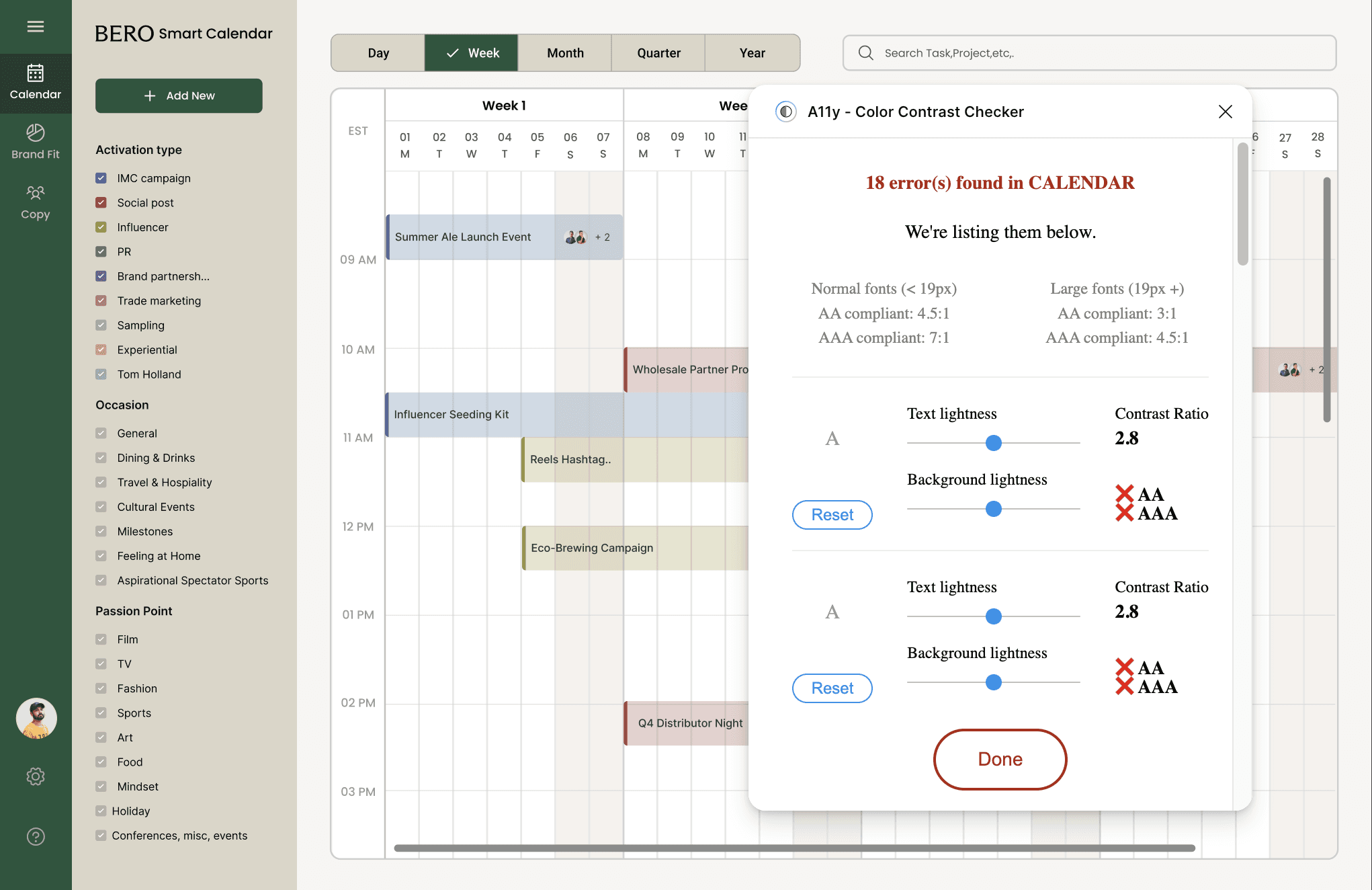This screenshot has height=890, width=1372.
Task: Click the Add New button
Action: coord(179,95)
